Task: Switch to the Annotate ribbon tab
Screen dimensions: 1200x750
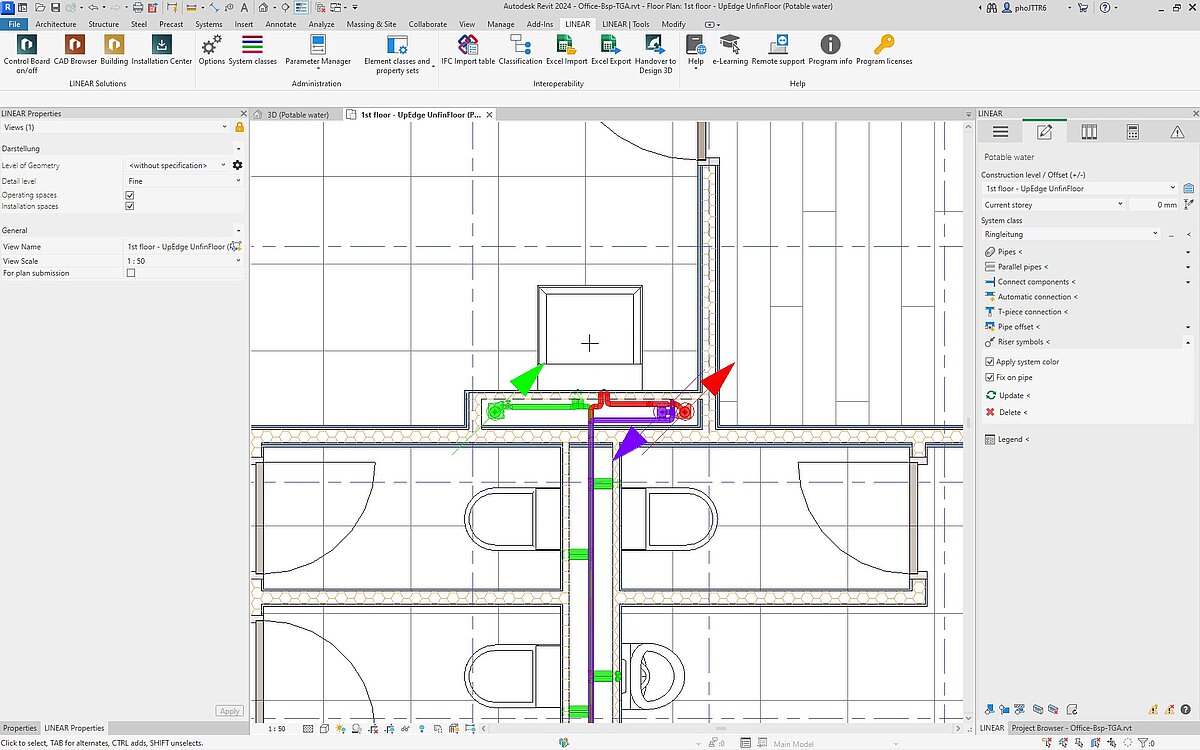Action: tap(280, 24)
